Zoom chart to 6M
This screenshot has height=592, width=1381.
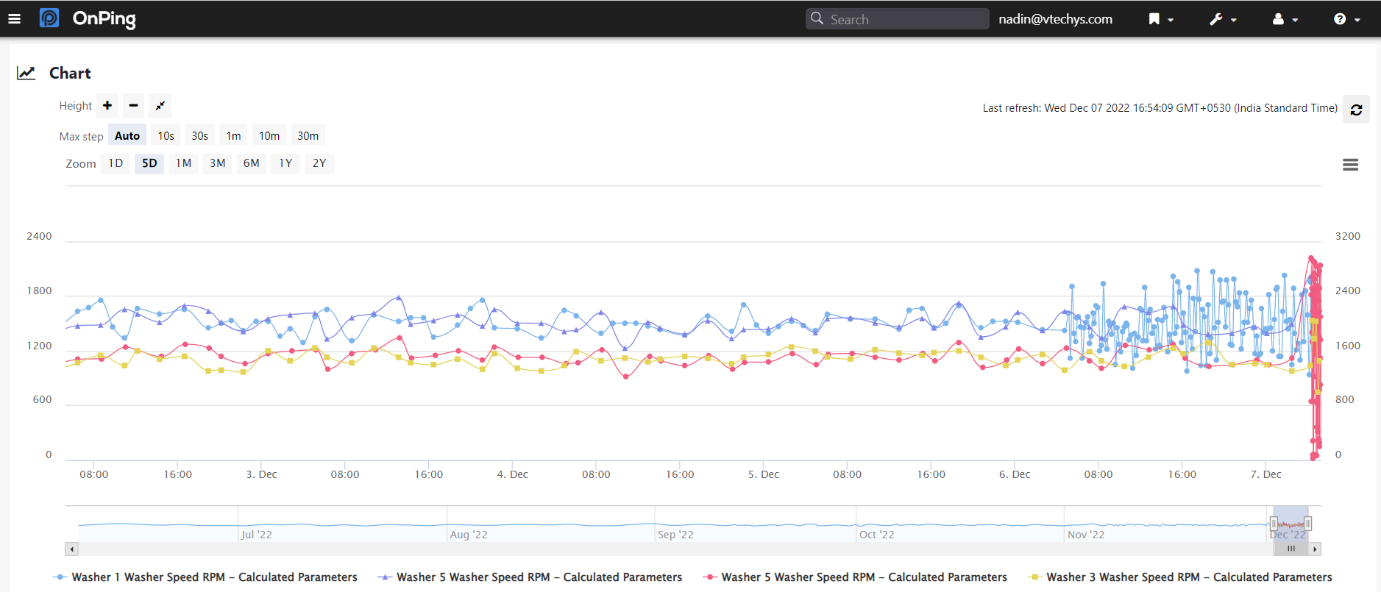point(251,163)
